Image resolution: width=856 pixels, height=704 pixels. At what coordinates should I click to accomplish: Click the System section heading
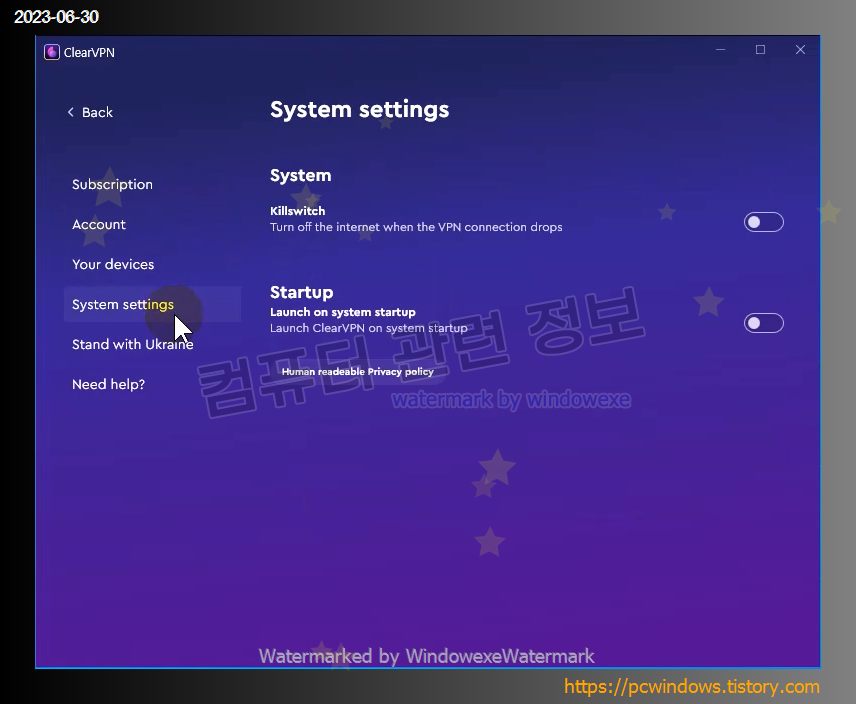tap(300, 175)
